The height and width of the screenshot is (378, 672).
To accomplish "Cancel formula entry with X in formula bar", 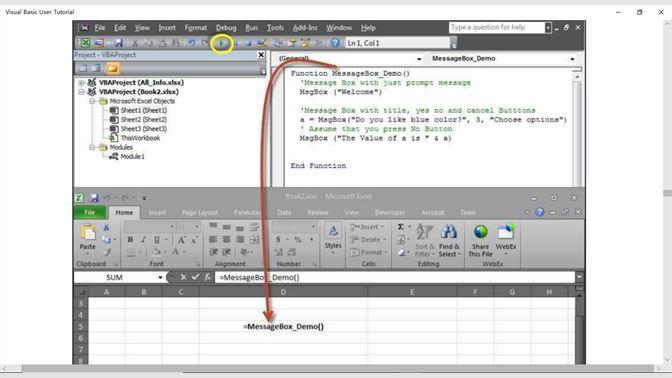I will 183,277.
